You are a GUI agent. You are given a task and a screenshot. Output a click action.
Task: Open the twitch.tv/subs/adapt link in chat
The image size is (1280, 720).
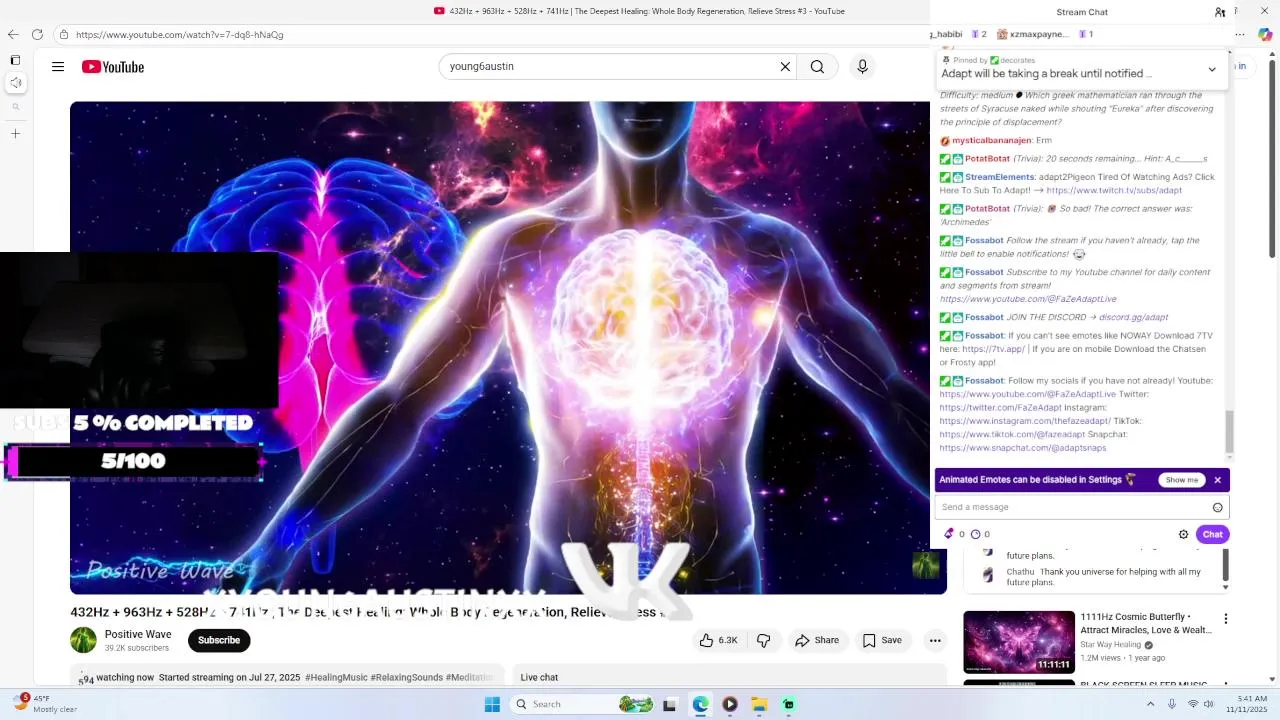[x=1114, y=190]
